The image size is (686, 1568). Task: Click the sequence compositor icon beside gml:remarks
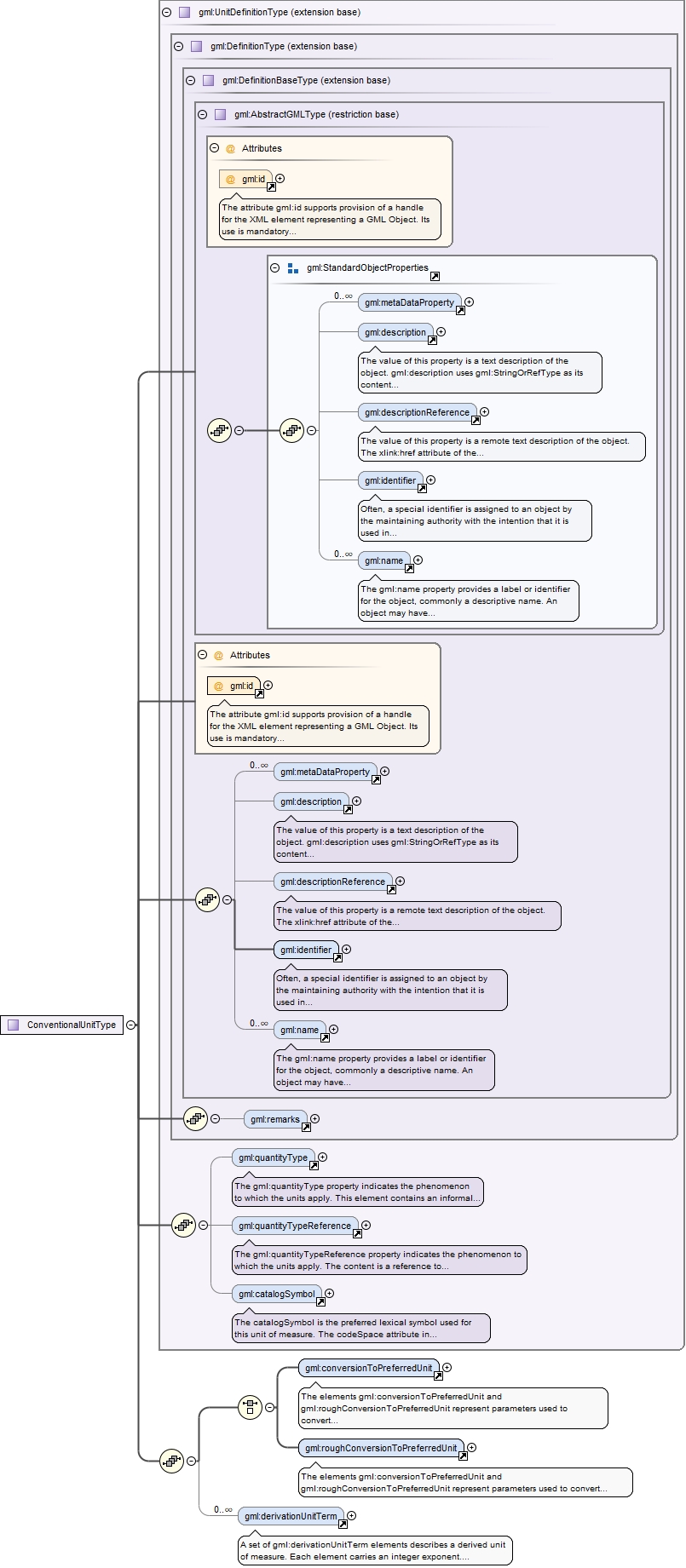click(x=195, y=1118)
